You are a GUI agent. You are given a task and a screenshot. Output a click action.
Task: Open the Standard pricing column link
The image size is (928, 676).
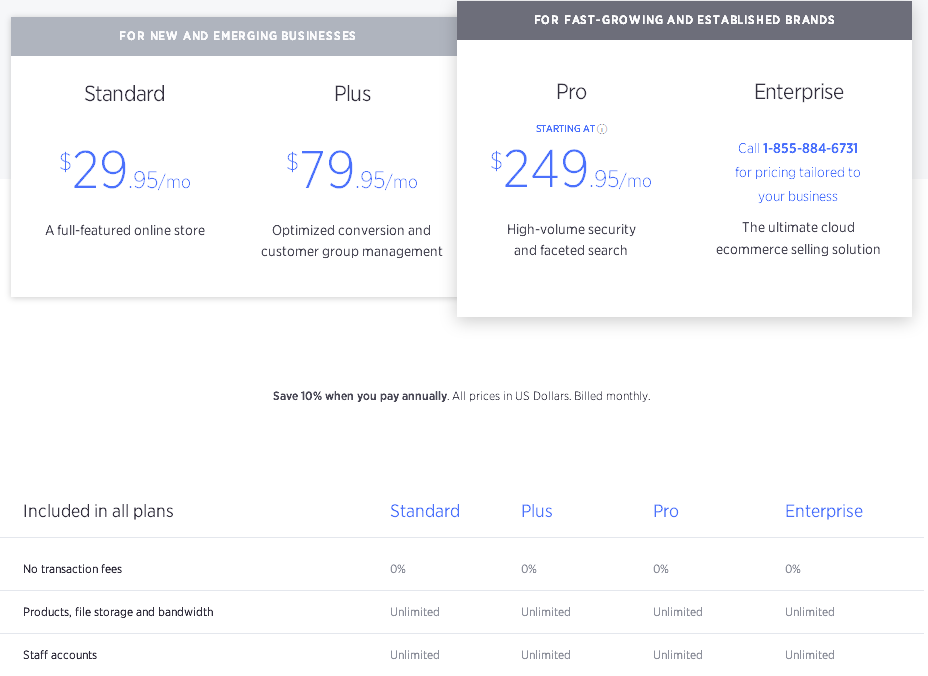pos(424,511)
